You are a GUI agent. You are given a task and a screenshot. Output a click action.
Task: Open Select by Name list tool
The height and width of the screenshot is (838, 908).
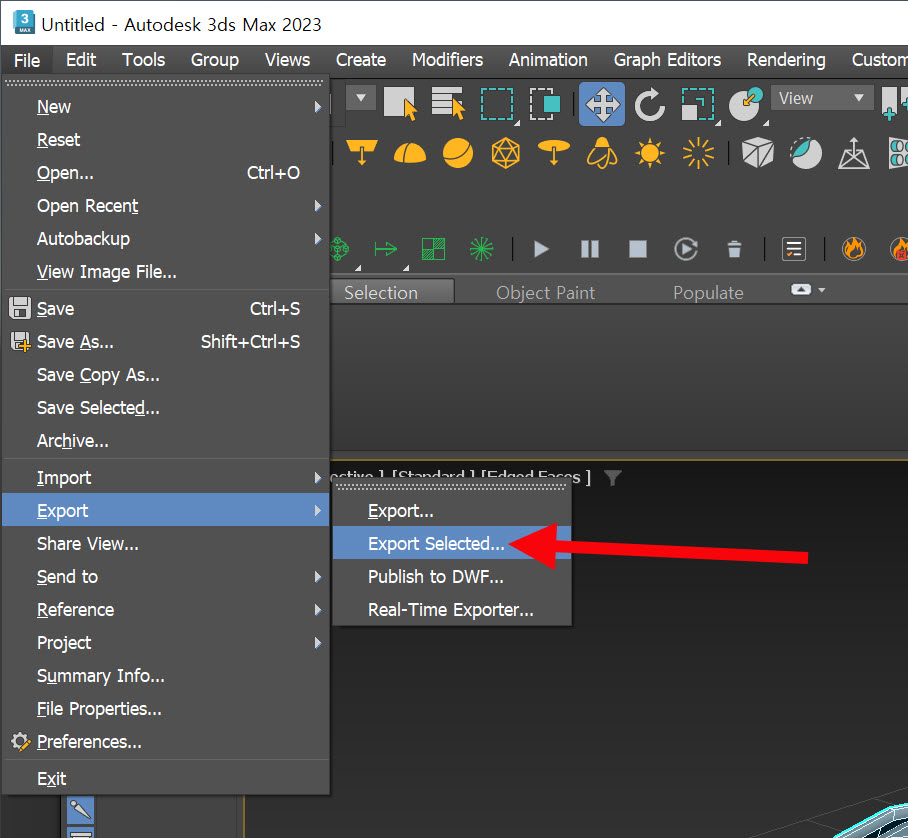click(448, 104)
